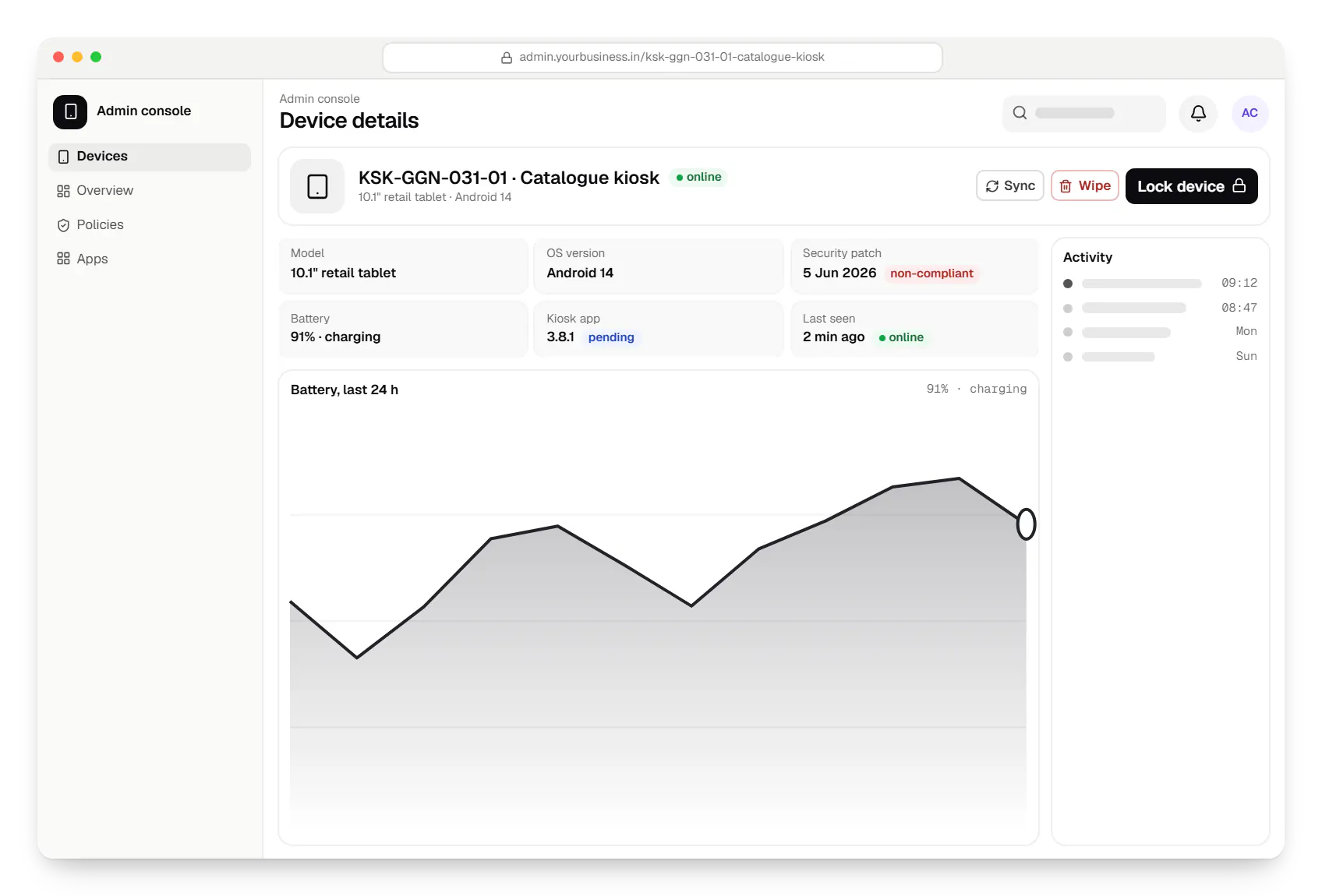Image resolution: width=1322 pixels, height=896 pixels.
Task: Click the search magnifier icon
Action: (1020, 113)
